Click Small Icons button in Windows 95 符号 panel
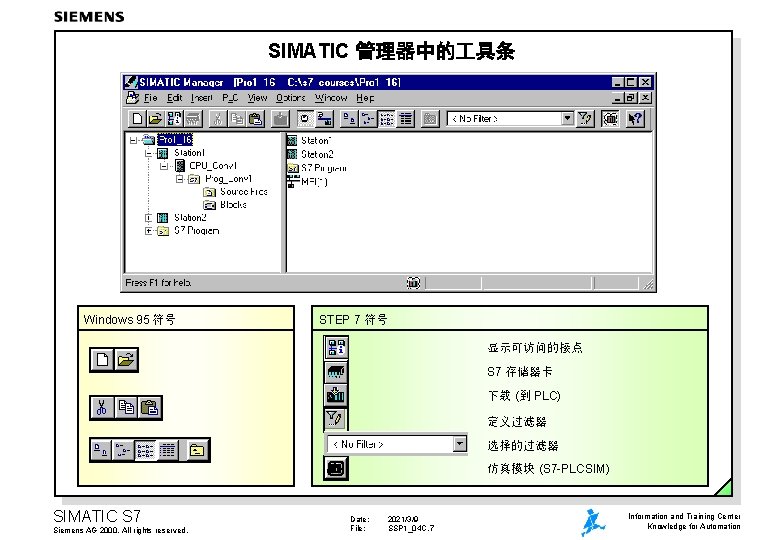 (x=123, y=450)
